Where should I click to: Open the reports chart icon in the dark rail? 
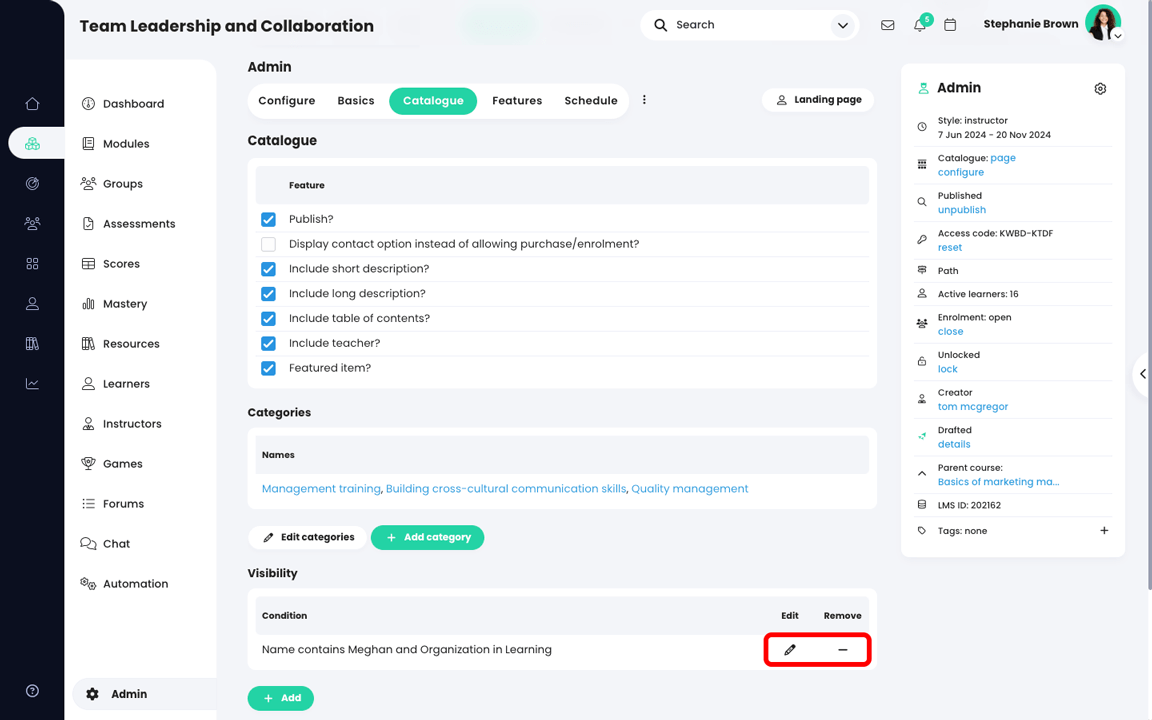[32, 384]
